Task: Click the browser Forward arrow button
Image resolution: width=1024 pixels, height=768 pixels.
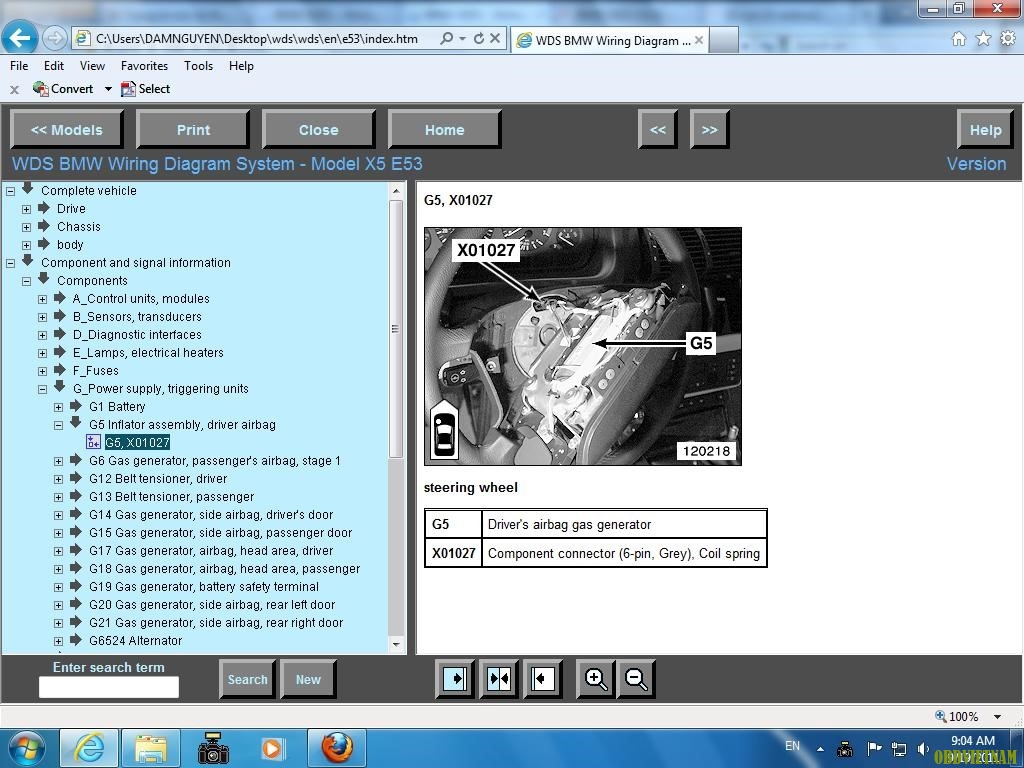Action: [x=54, y=39]
